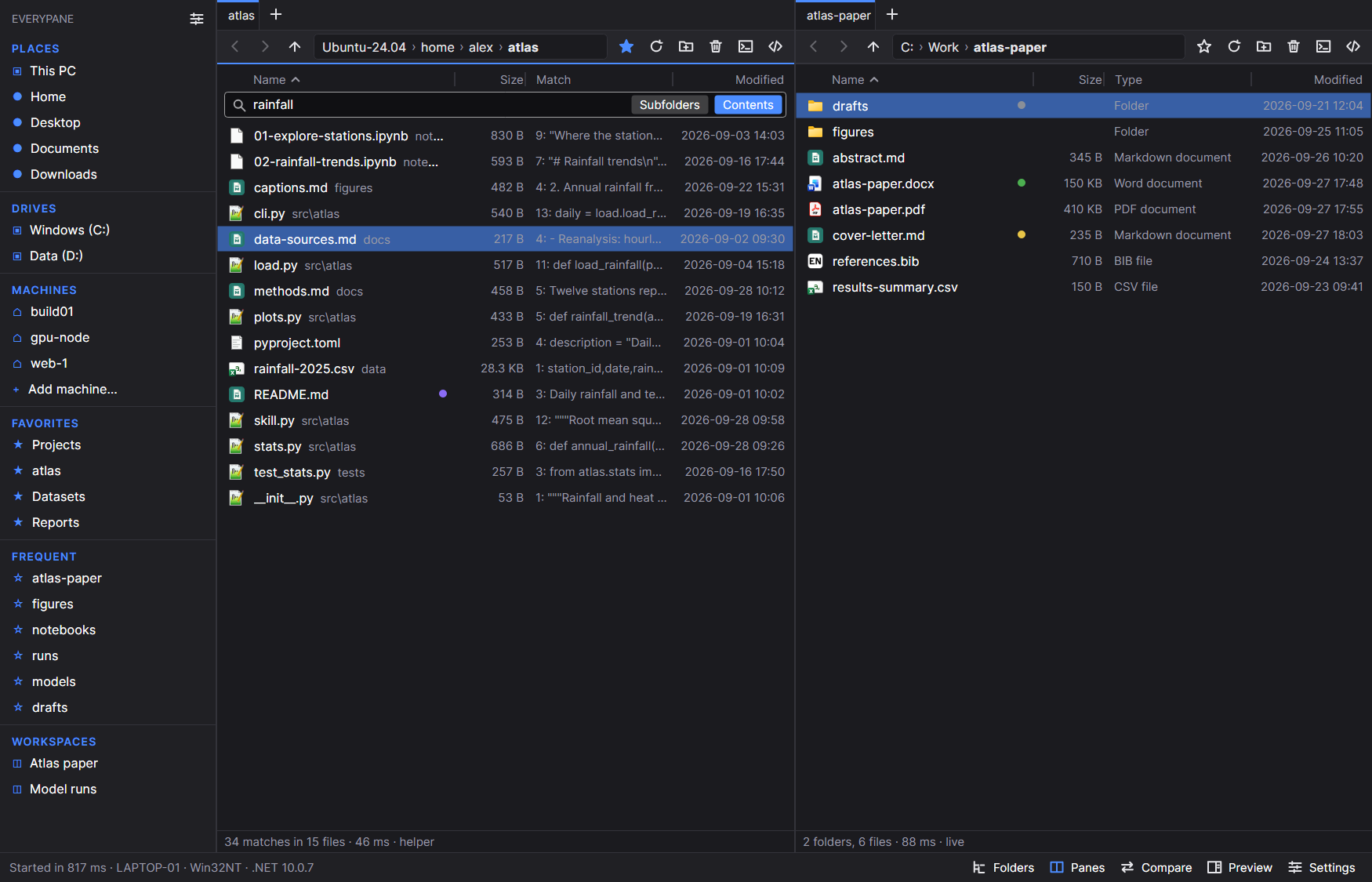Sort left pane by Modified column
The image size is (1372, 882).
[759, 80]
